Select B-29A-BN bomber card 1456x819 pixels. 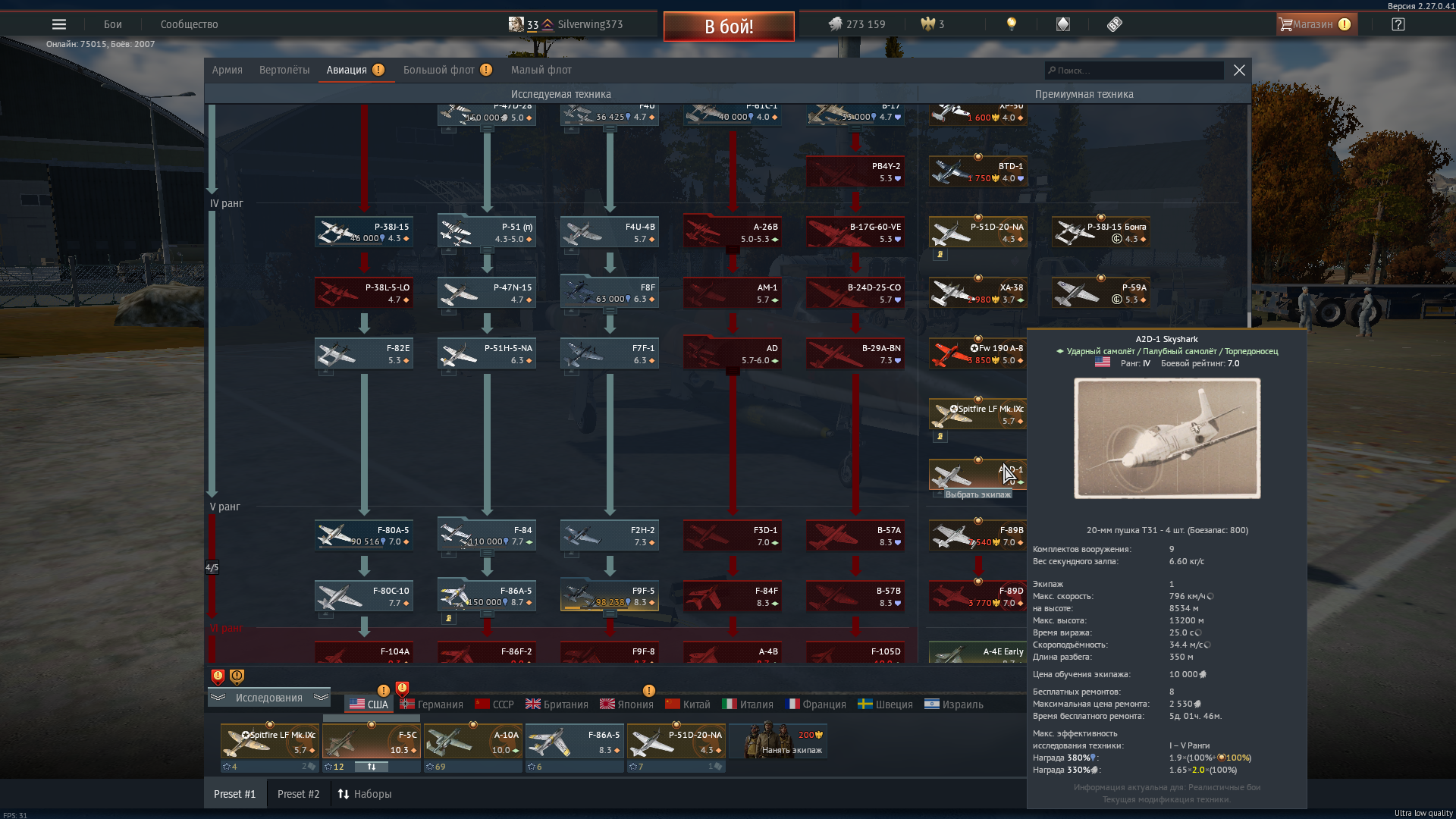(x=855, y=353)
